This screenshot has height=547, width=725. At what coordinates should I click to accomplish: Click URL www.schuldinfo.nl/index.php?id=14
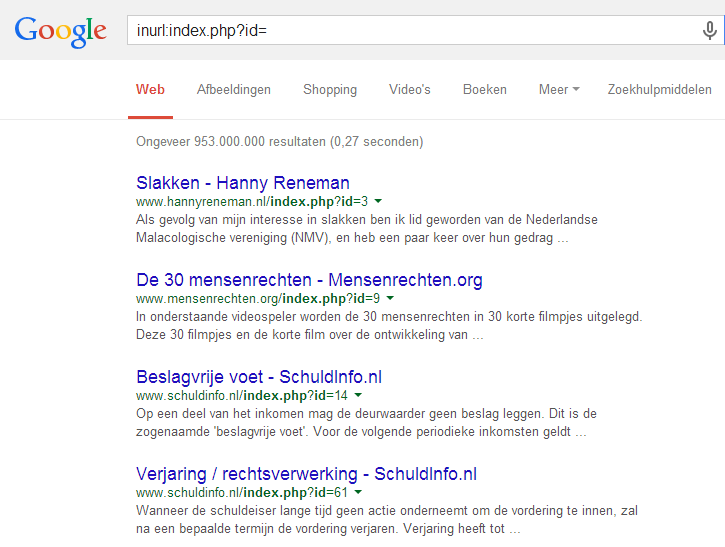coord(242,396)
